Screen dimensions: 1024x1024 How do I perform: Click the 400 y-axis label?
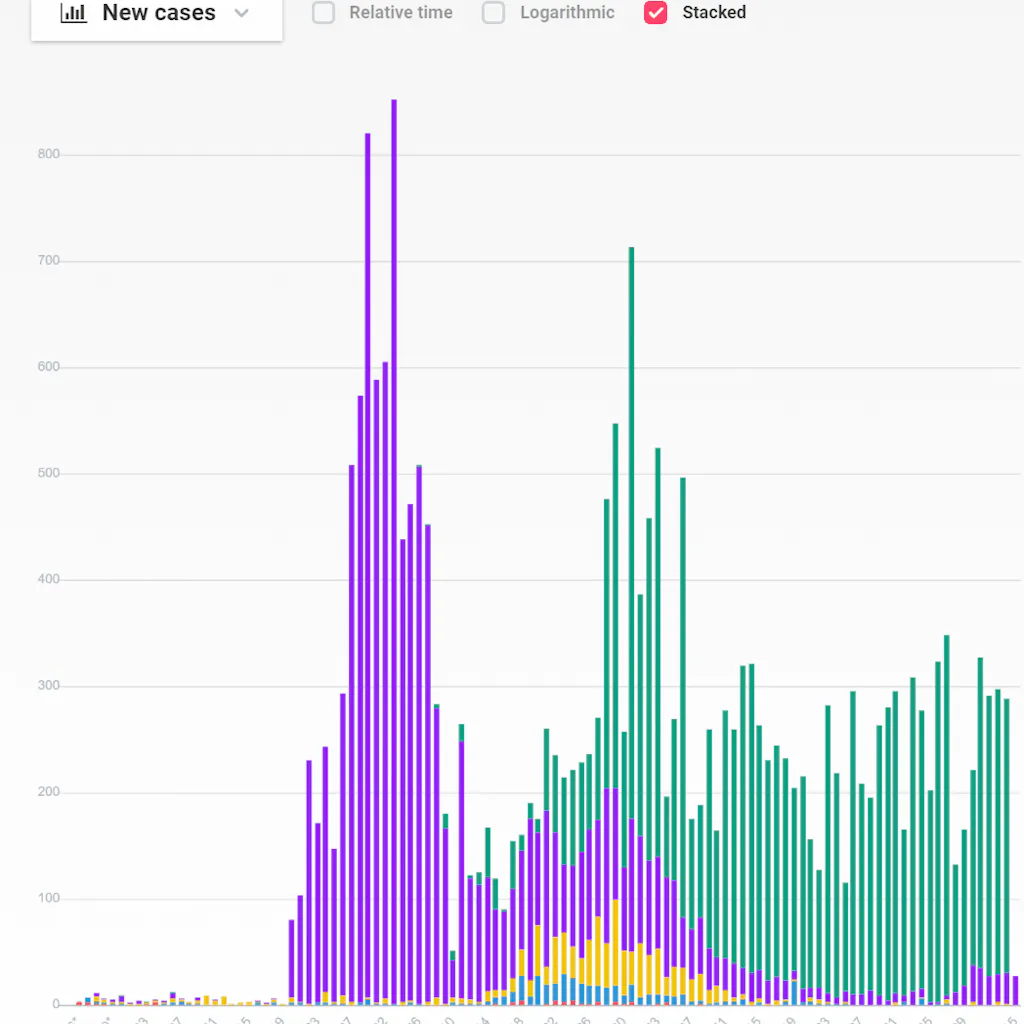coord(48,579)
